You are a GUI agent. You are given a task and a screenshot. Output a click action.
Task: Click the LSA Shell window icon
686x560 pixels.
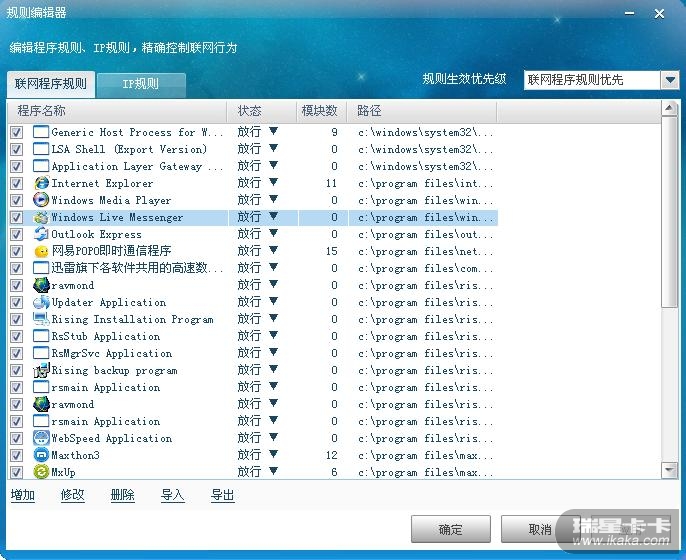coord(41,149)
